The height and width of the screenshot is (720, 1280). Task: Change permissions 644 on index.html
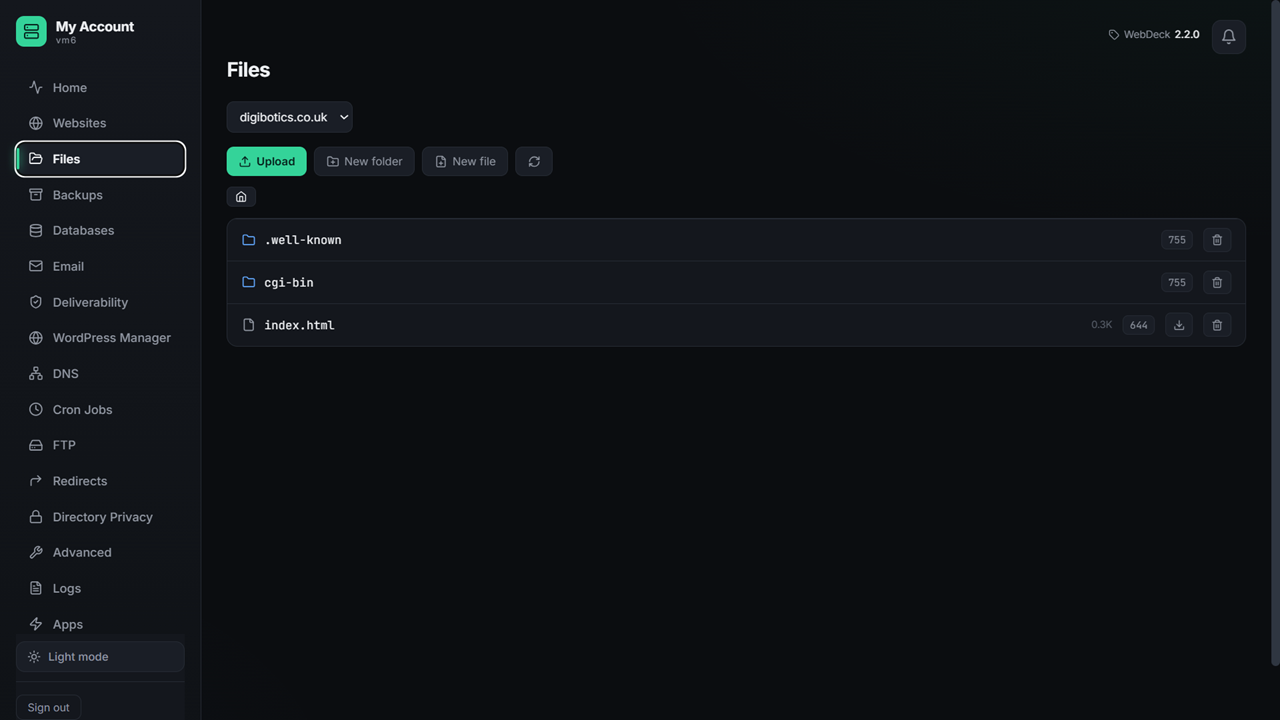[x=1139, y=325]
